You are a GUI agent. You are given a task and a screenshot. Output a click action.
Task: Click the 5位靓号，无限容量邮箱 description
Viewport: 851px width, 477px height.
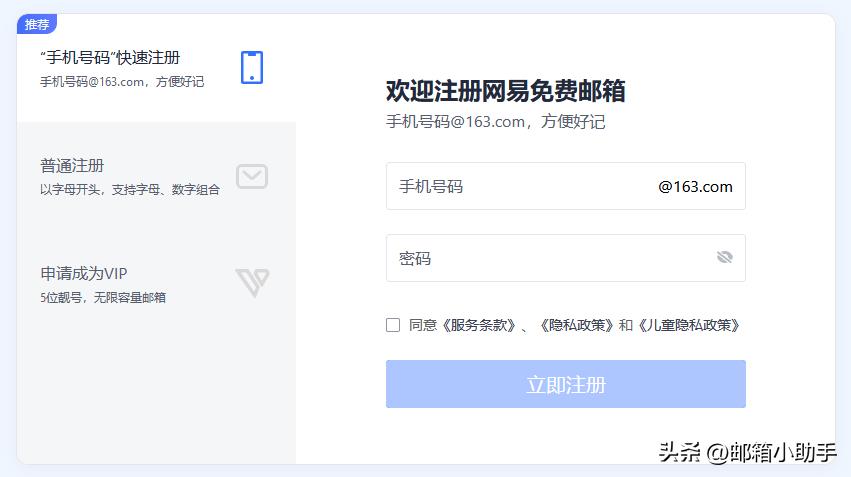(x=103, y=297)
